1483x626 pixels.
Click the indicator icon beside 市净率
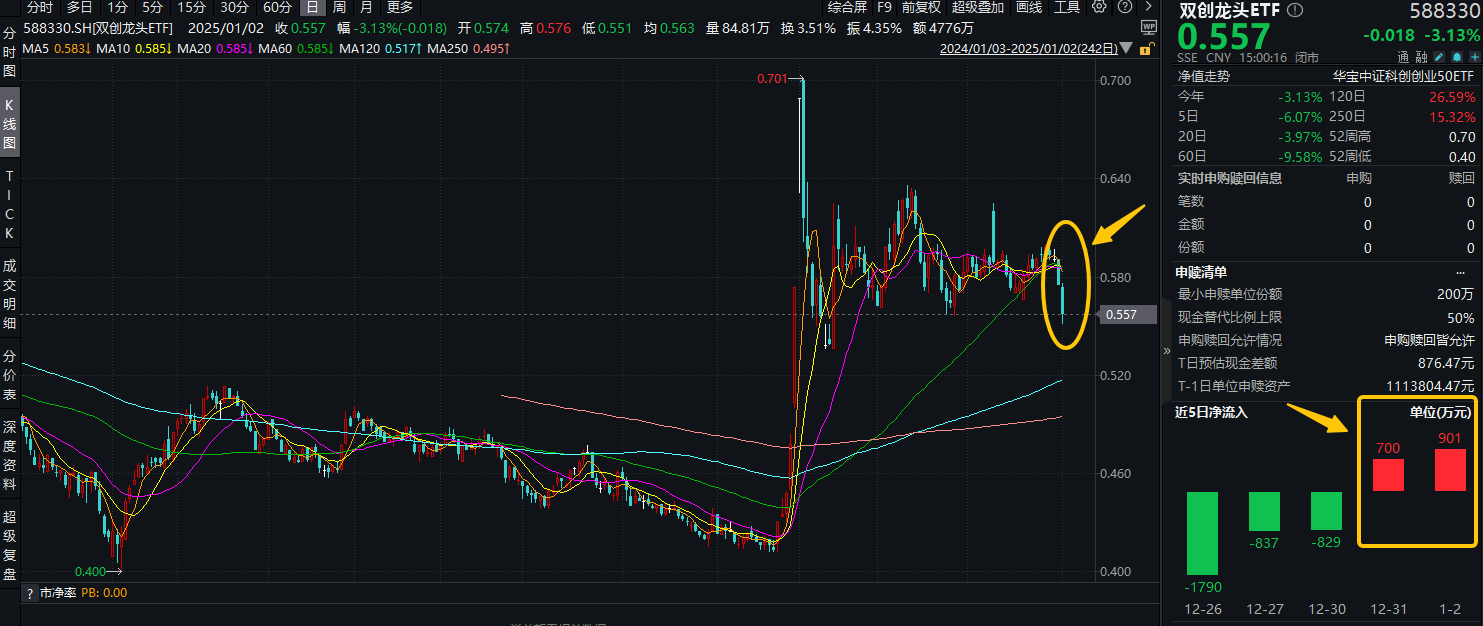pos(28,592)
